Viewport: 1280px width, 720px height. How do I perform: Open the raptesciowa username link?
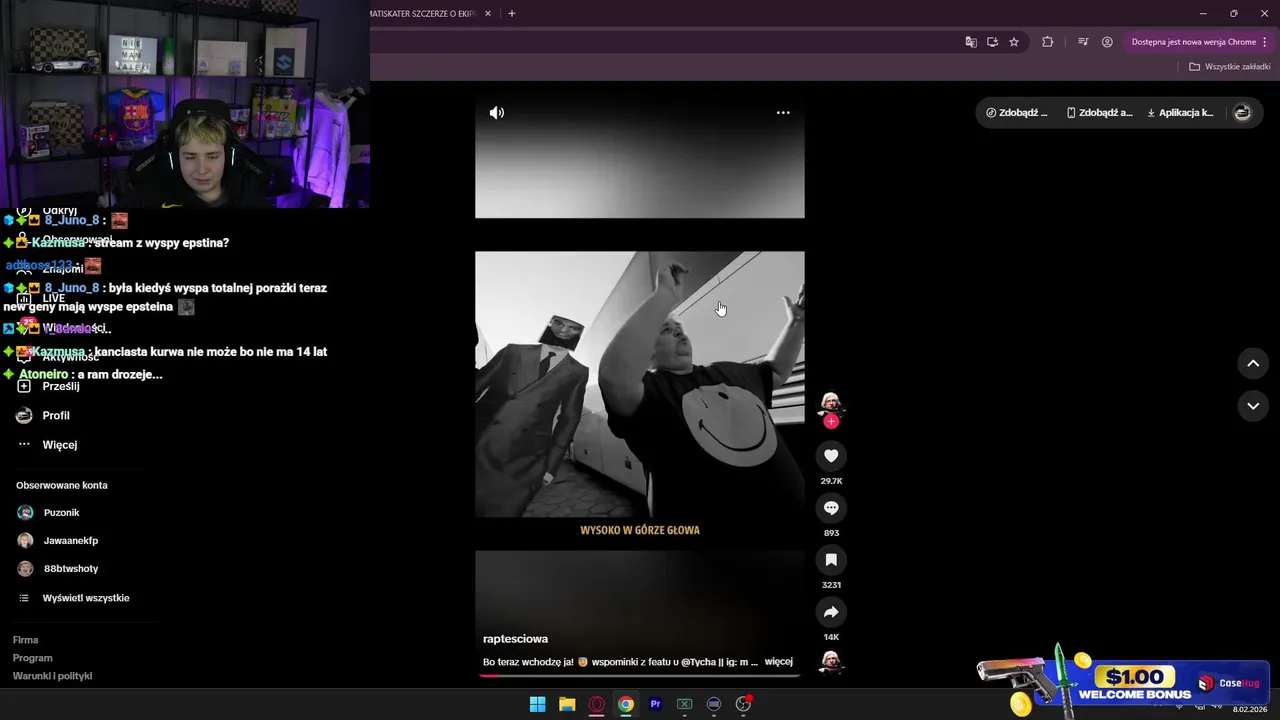515,639
